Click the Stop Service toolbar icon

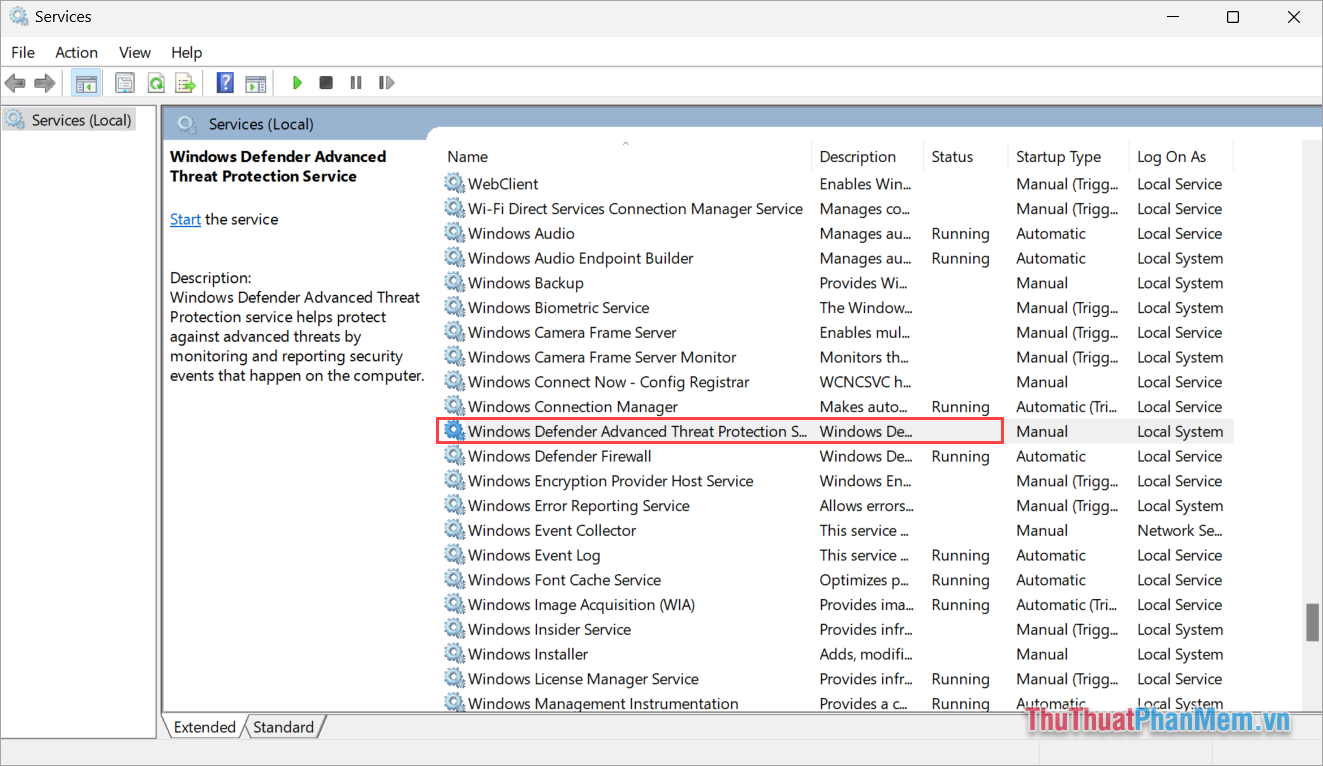pyautogui.click(x=326, y=82)
